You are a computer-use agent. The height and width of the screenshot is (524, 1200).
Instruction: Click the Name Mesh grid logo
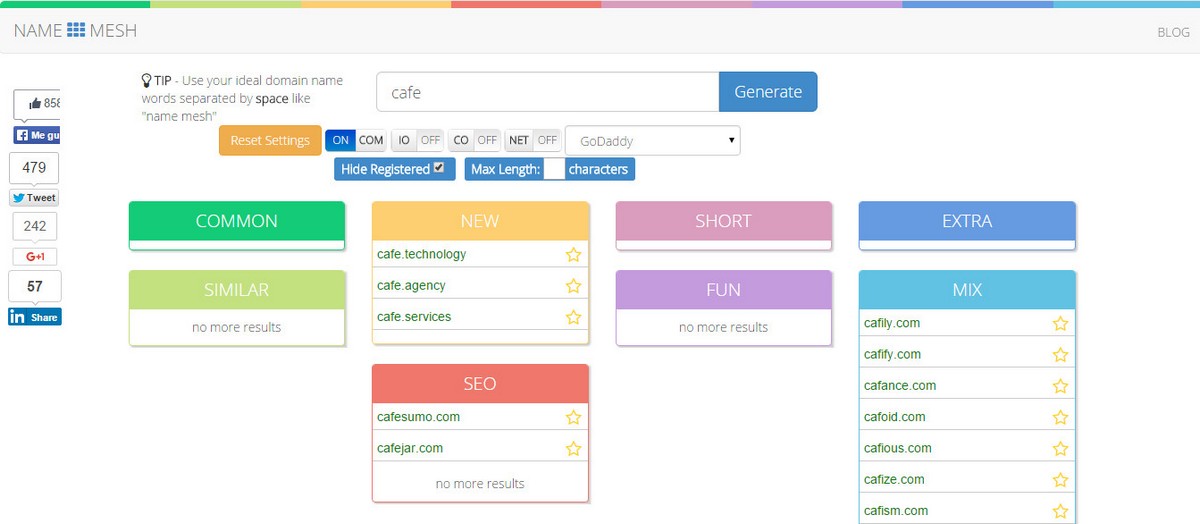(x=77, y=31)
